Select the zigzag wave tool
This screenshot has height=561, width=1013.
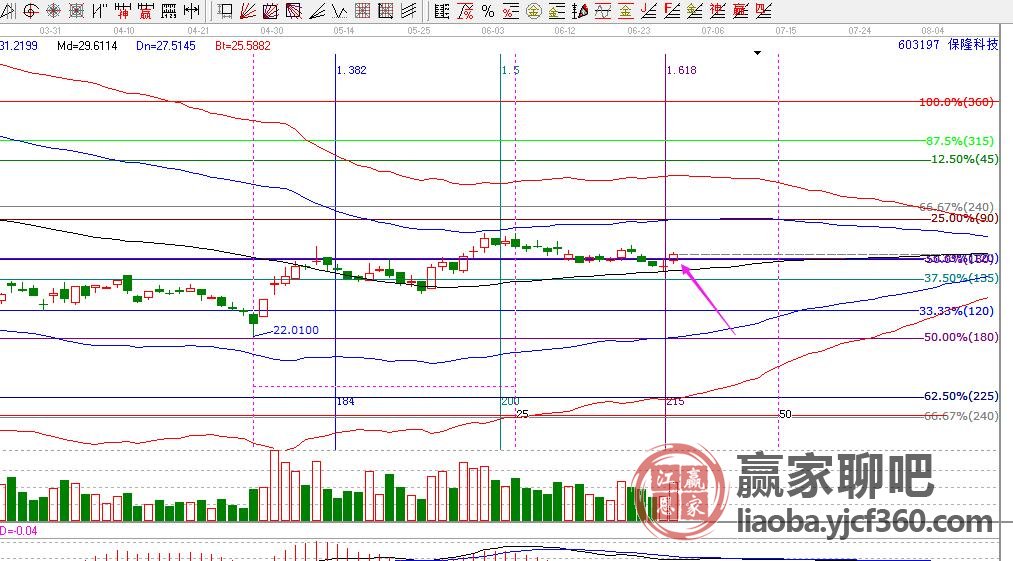point(339,10)
